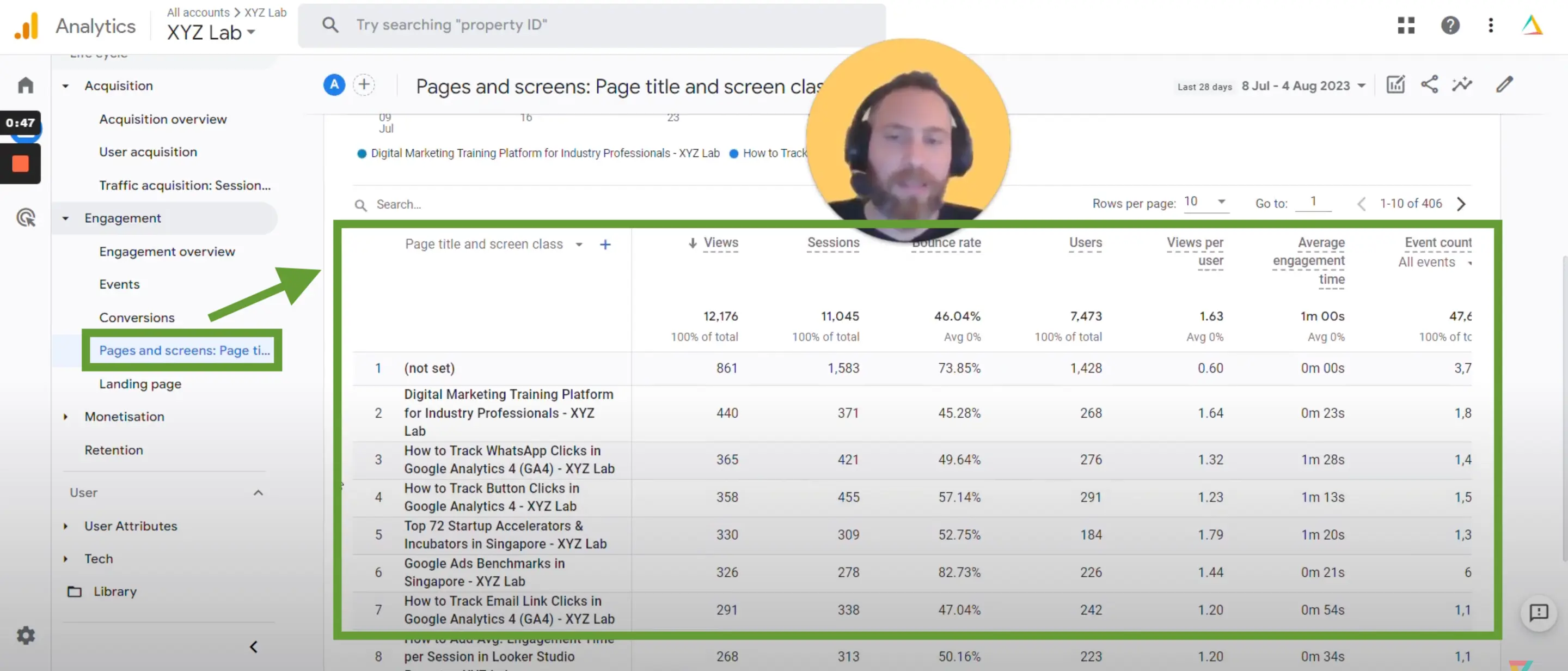Image resolution: width=1568 pixels, height=671 pixels.
Task: Select Pages and screens report item
Action: (x=185, y=350)
